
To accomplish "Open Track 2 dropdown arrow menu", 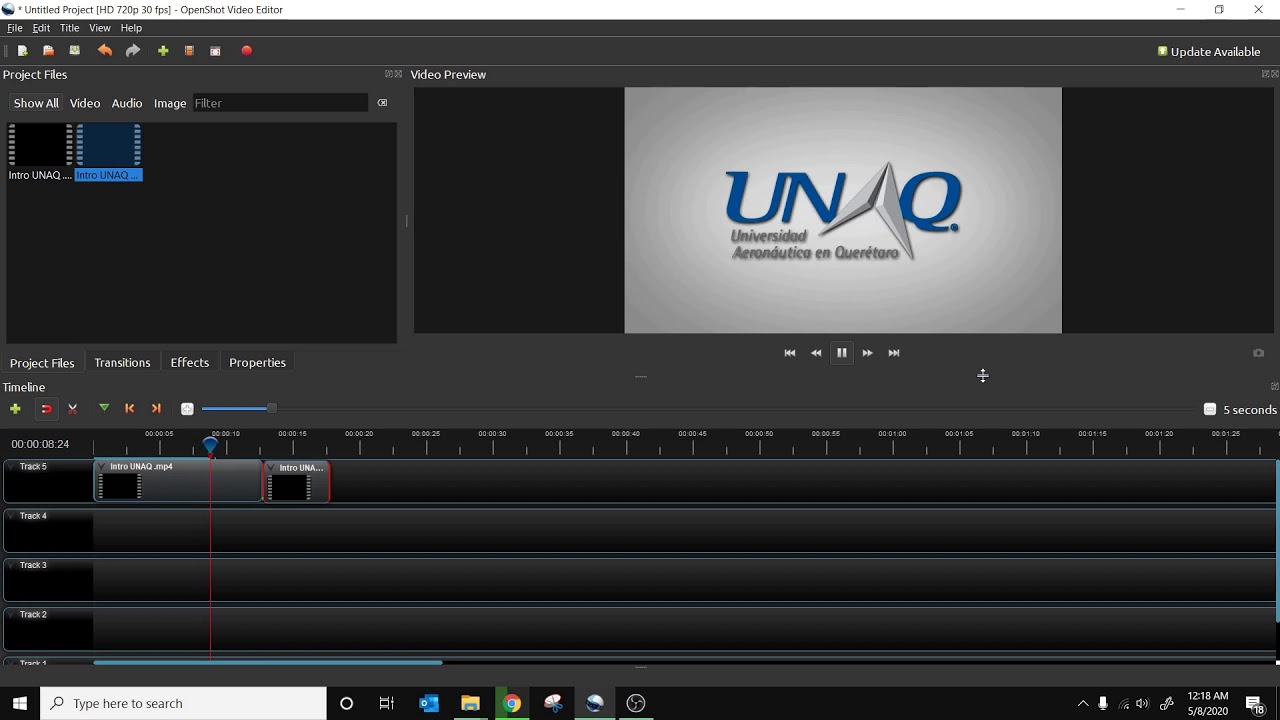I will (12, 614).
